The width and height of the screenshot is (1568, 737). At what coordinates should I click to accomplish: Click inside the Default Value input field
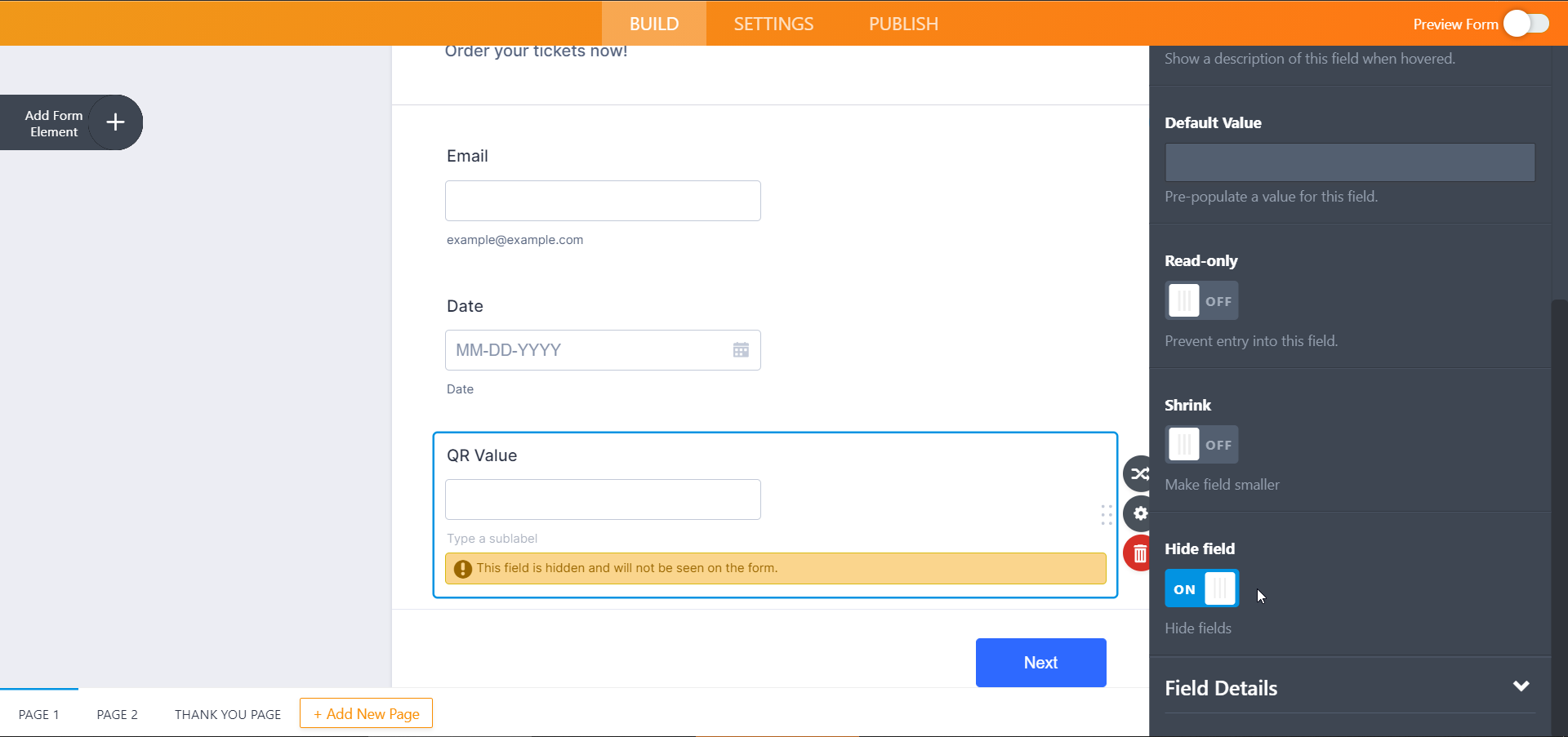[1349, 162]
